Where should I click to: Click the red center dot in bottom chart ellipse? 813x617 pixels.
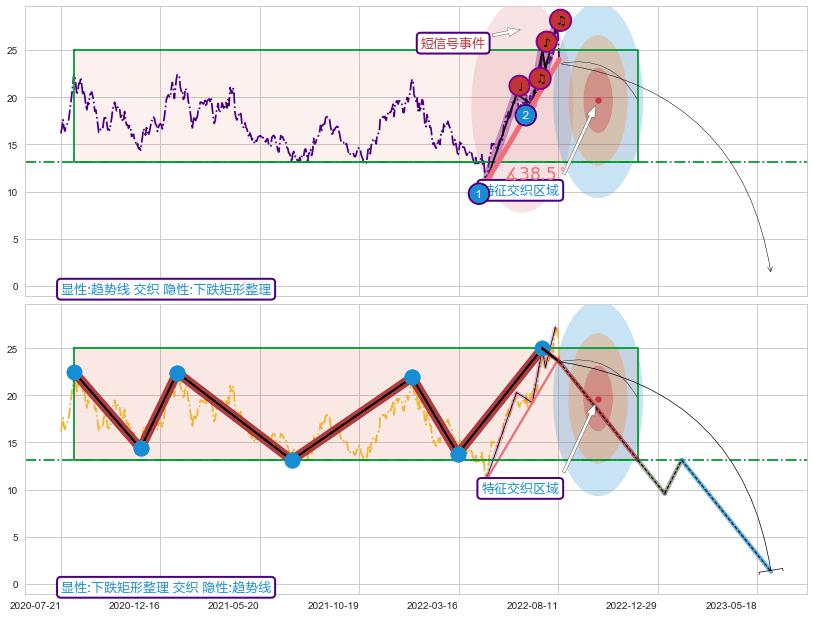pyautogui.click(x=598, y=399)
